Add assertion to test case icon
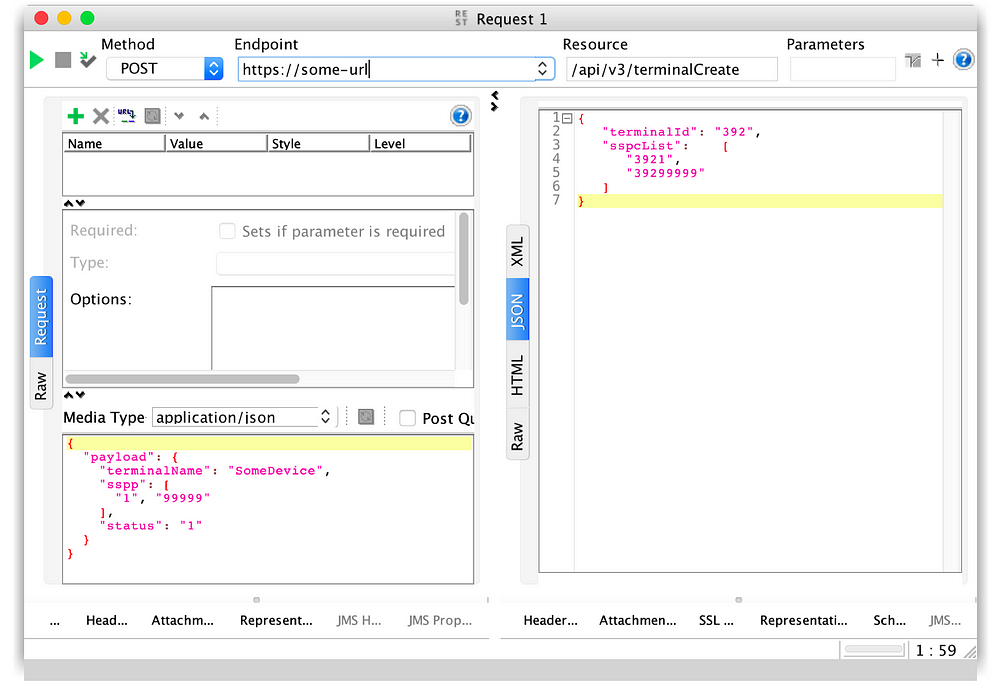The height and width of the screenshot is (688, 1000). pos(87,60)
